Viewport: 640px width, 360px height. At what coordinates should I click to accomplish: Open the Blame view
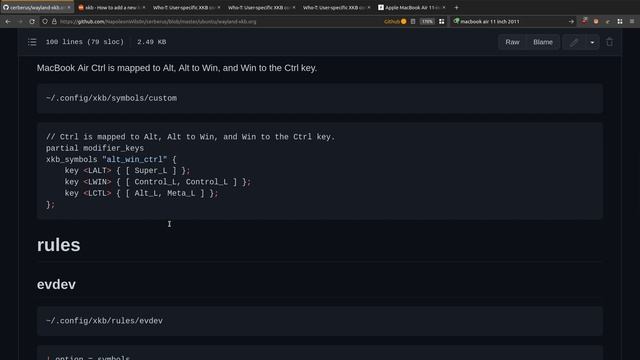point(542,42)
